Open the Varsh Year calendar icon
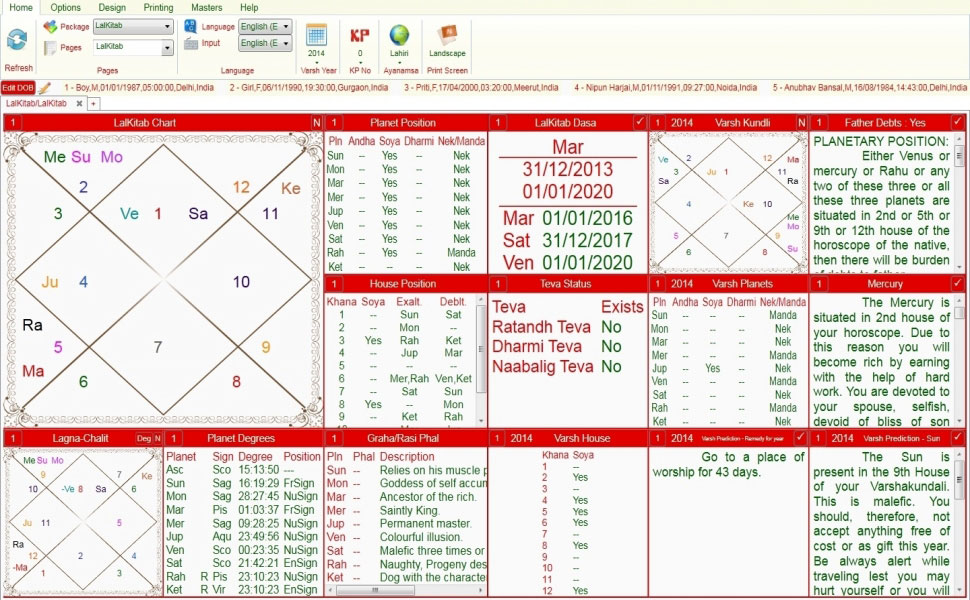The height and width of the screenshot is (600, 970). coord(316,35)
